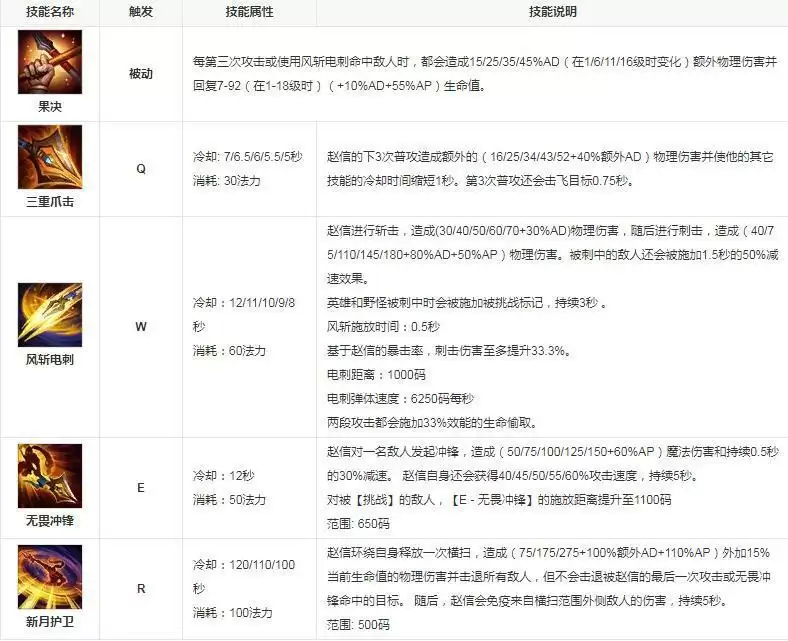Screen dimensions: 788x641
Task: Click the 被动 trigger cell
Action: pos(141,75)
